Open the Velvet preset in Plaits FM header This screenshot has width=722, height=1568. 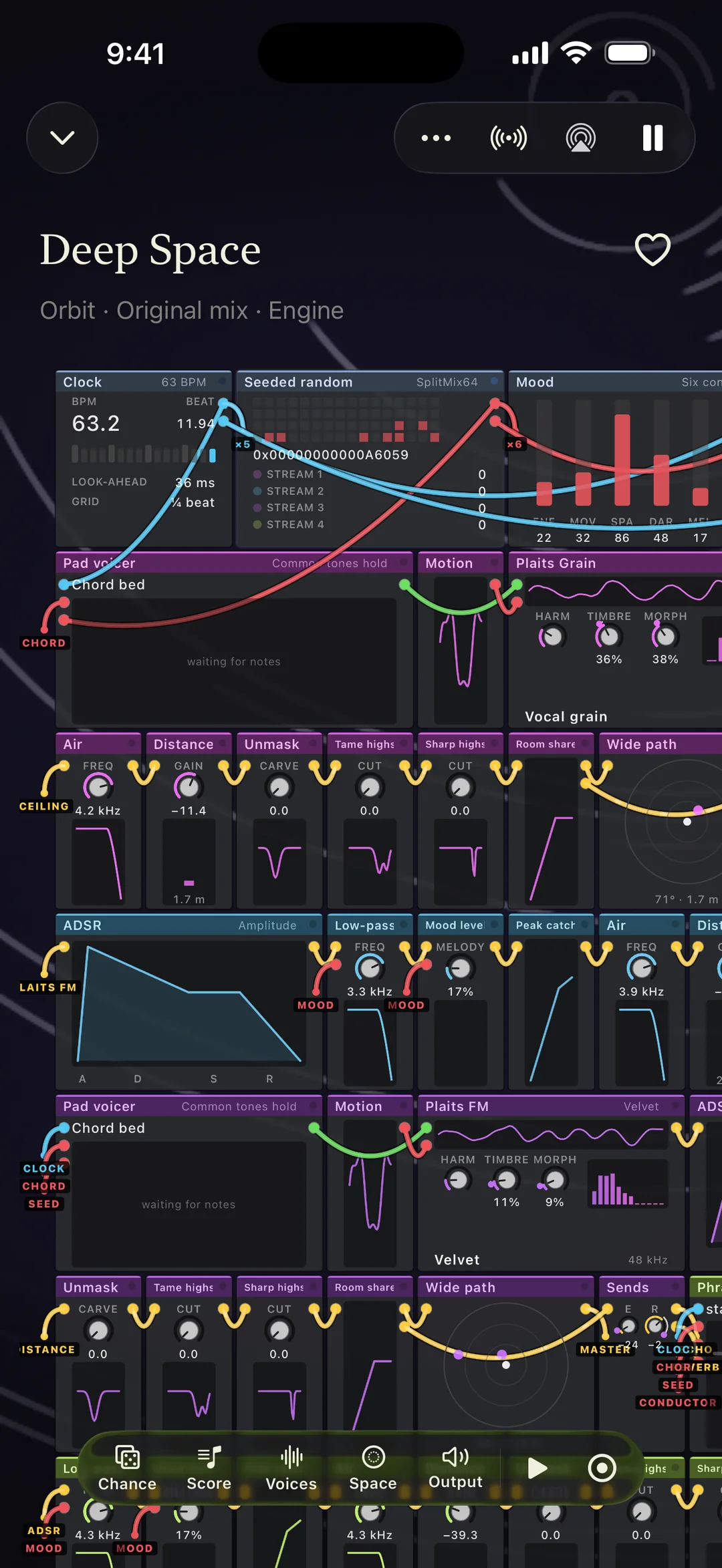tap(640, 1106)
